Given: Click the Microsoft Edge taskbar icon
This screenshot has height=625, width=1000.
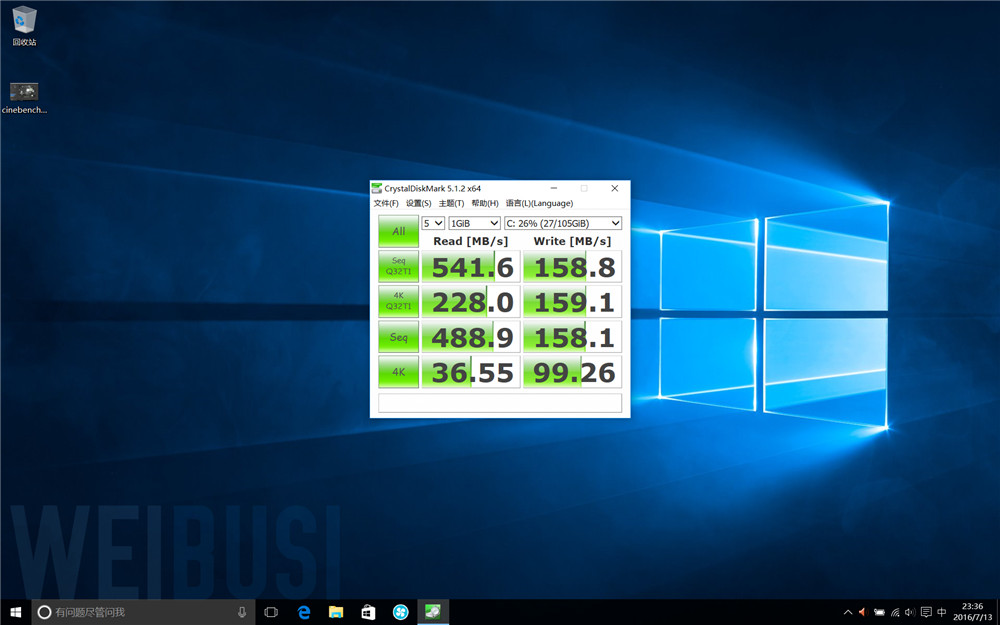Looking at the screenshot, I should coord(304,612).
